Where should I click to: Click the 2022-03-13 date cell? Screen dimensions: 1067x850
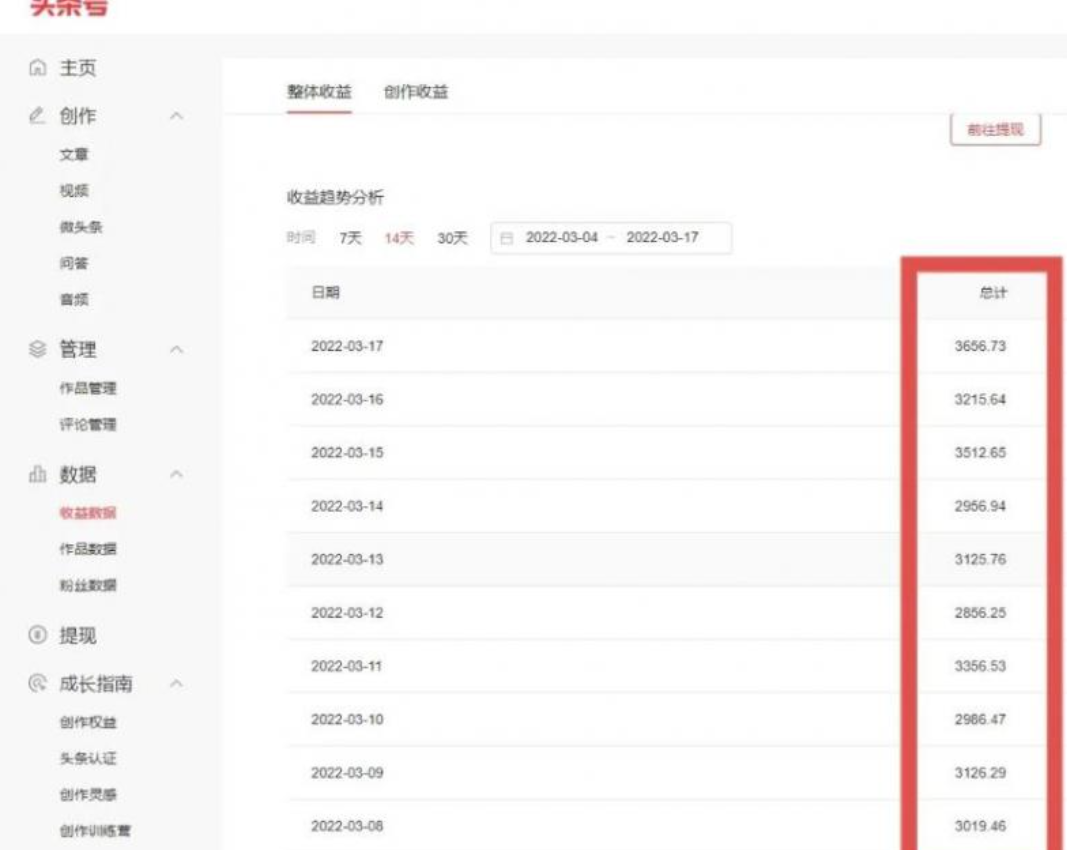[347, 559]
